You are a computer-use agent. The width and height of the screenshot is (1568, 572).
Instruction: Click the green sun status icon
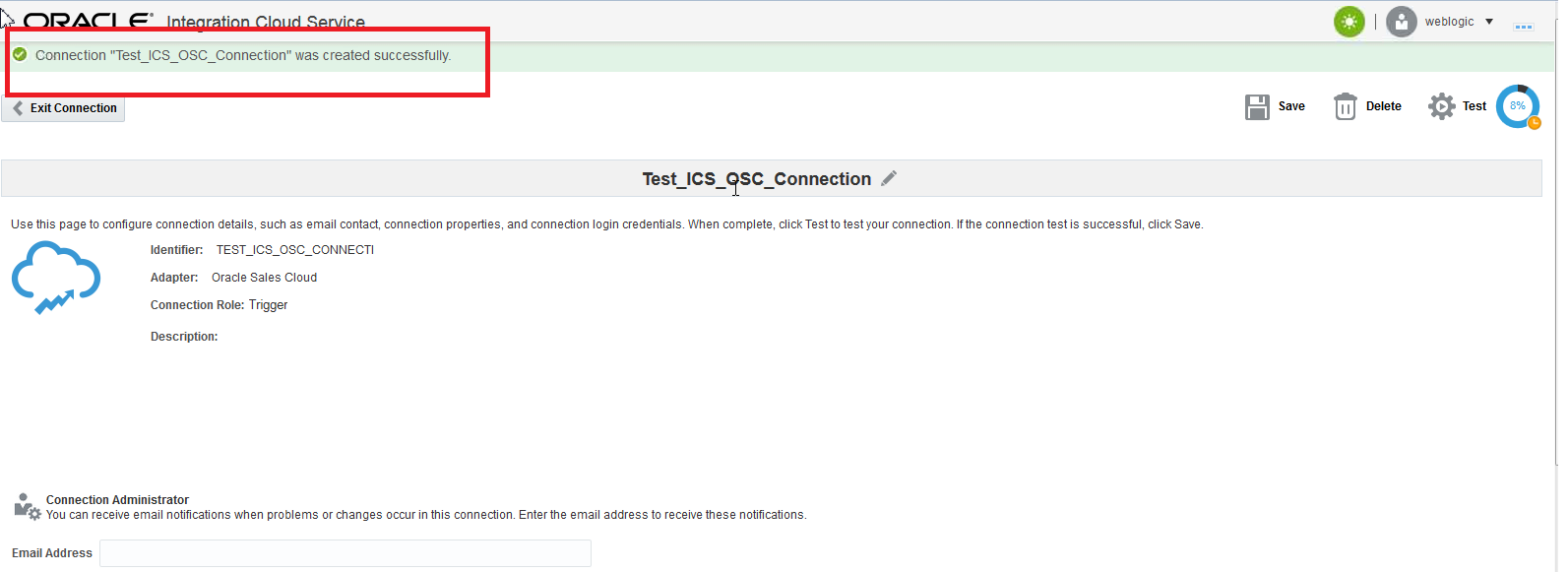click(x=1348, y=22)
